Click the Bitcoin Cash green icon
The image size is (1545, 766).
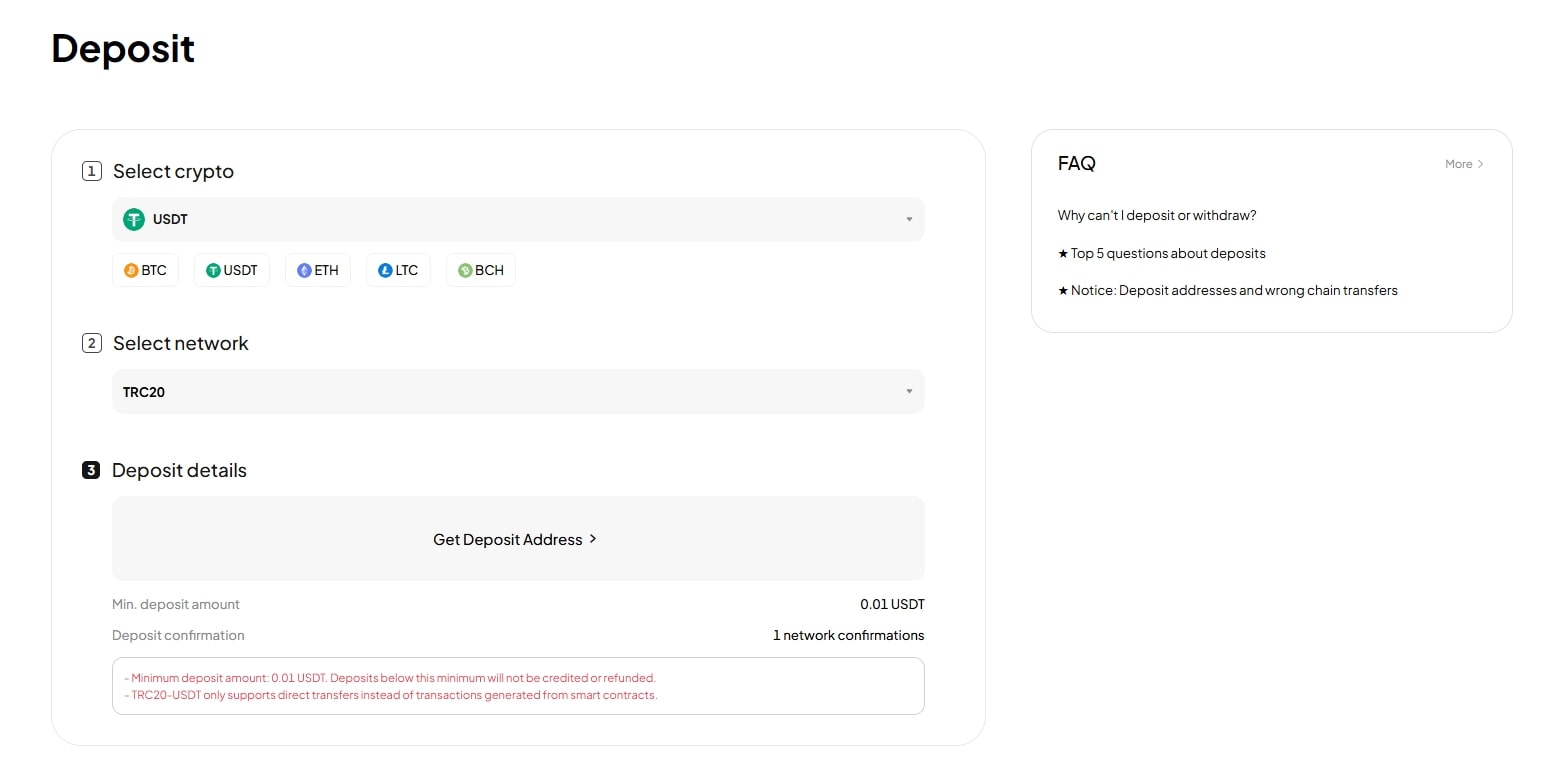click(465, 270)
